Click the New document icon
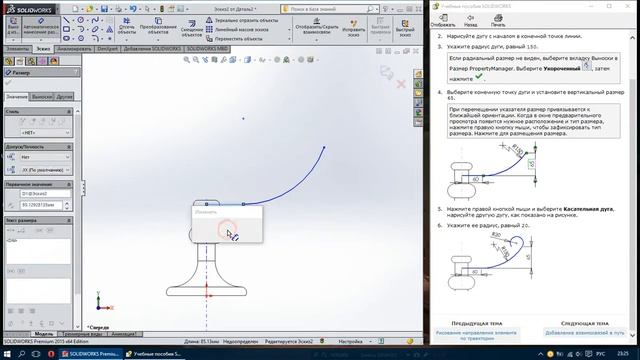The image size is (640, 360). (76, 9)
